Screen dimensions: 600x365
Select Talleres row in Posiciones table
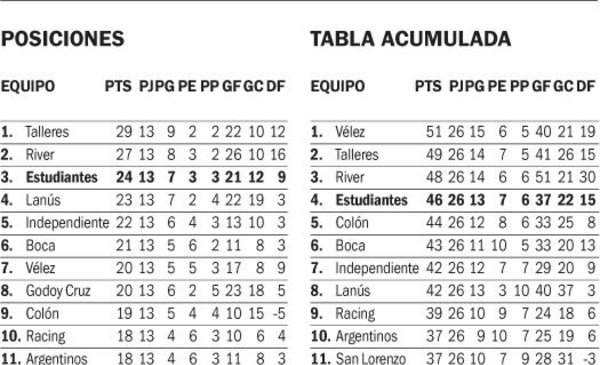pyautogui.click(x=144, y=132)
